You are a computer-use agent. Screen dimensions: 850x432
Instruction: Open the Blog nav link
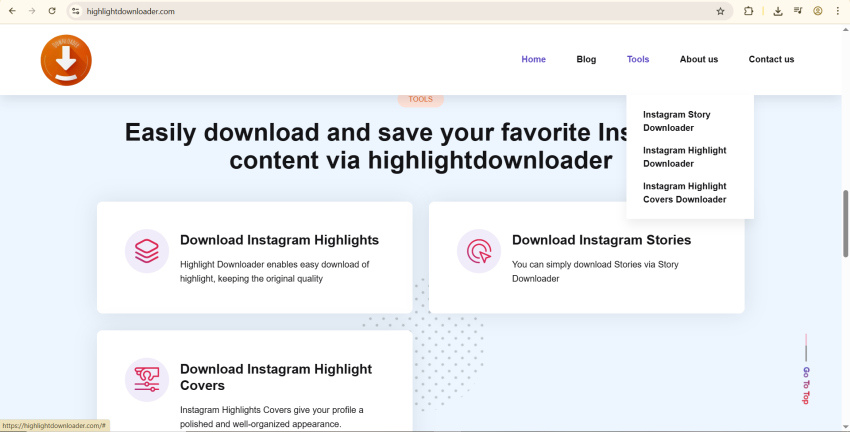pyautogui.click(x=586, y=59)
